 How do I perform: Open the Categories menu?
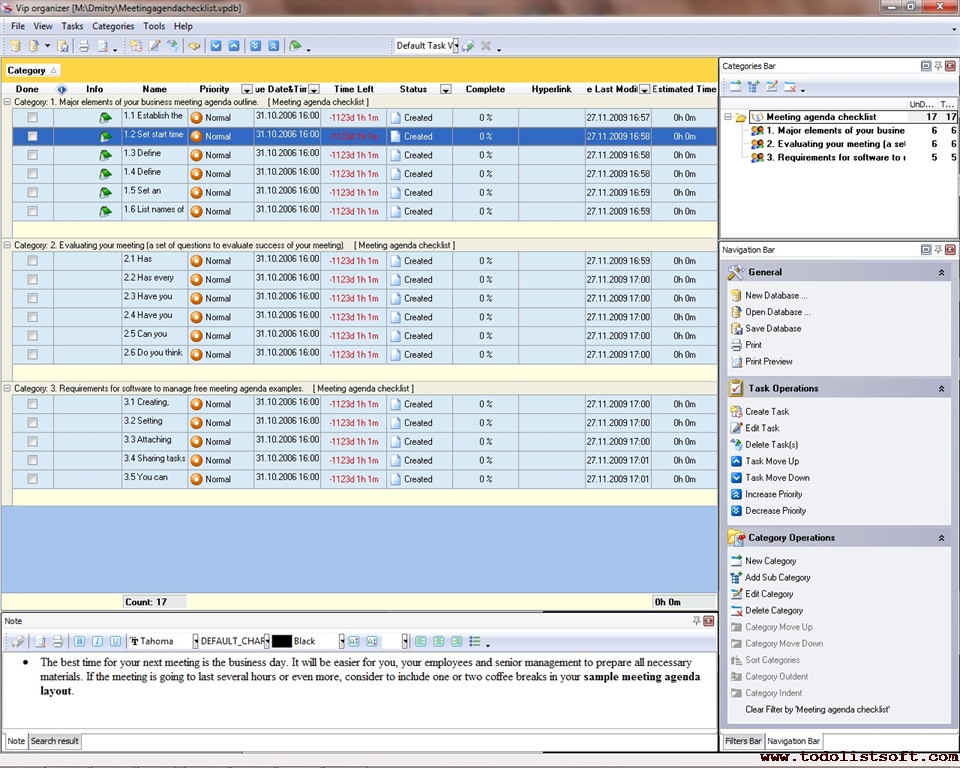113,26
